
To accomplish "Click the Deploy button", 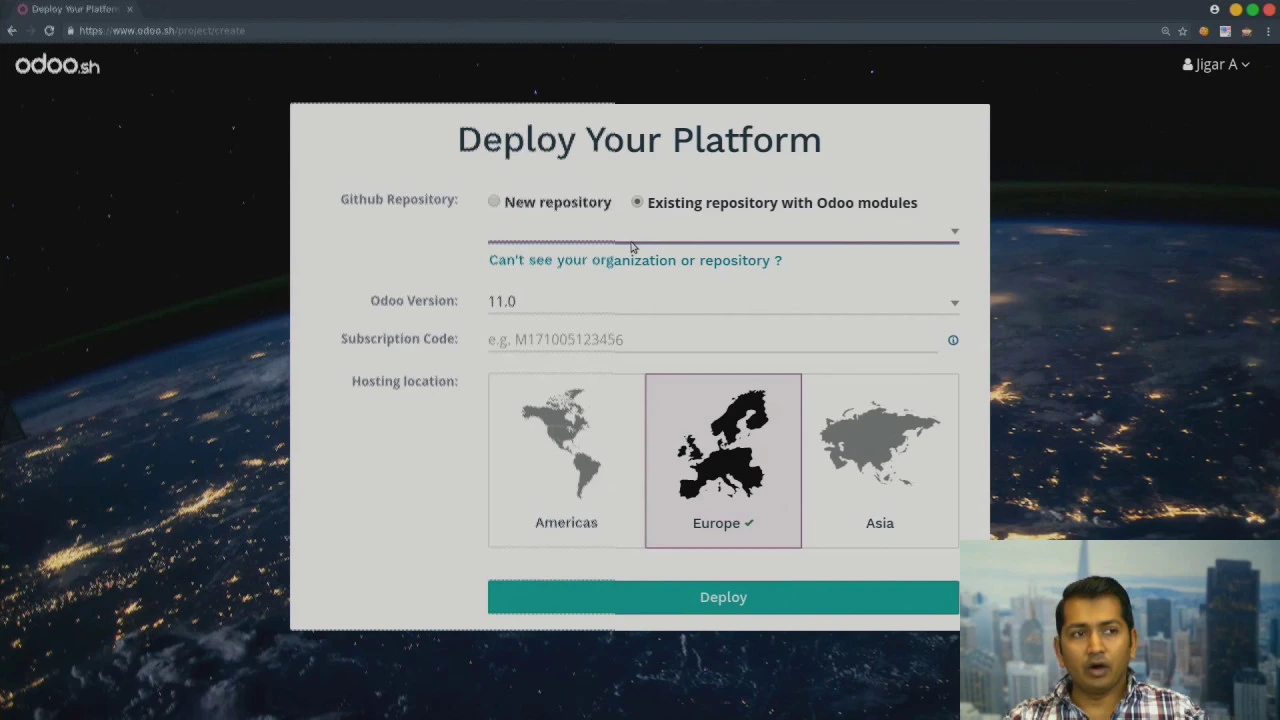I will pyautogui.click(x=723, y=597).
